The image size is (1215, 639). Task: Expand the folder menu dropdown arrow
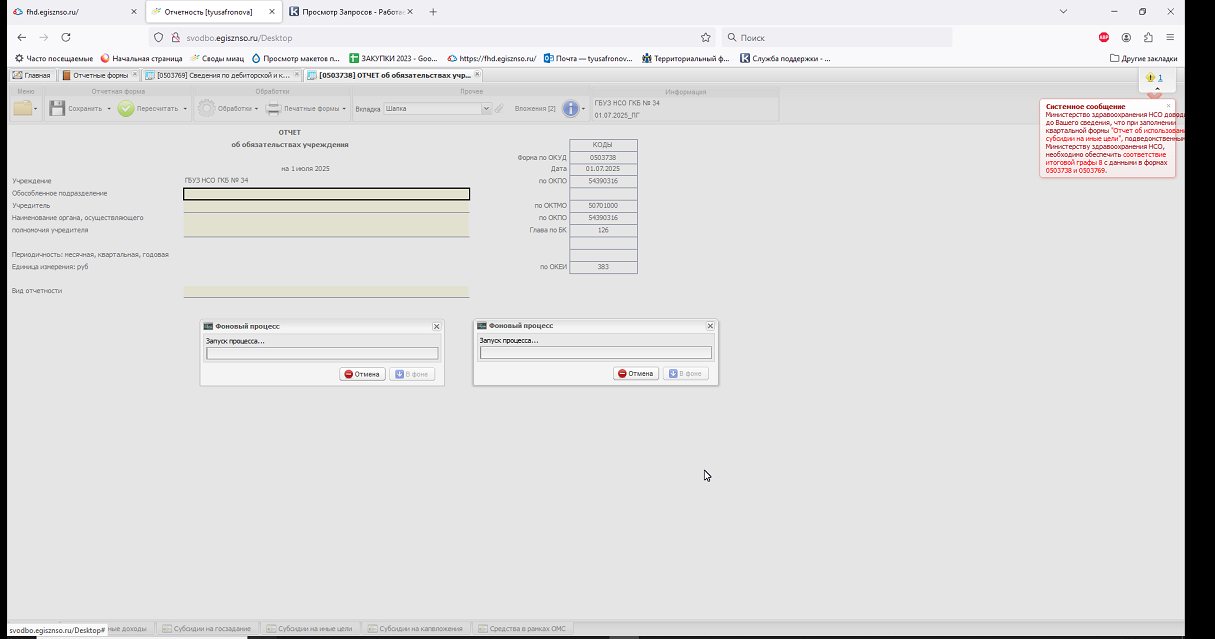[36, 109]
